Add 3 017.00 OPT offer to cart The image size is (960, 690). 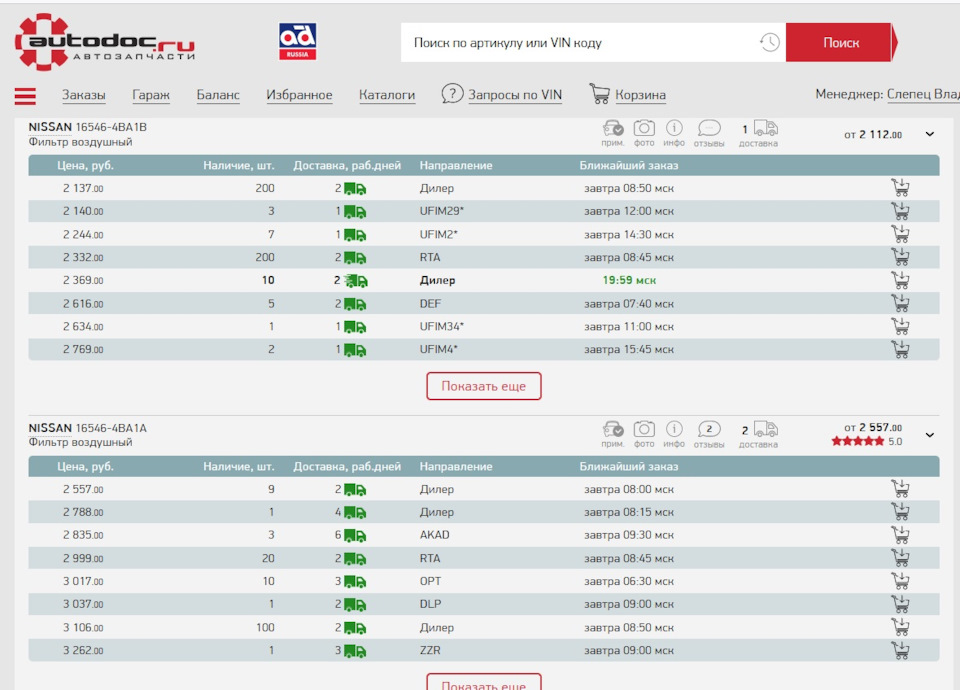tap(900, 580)
